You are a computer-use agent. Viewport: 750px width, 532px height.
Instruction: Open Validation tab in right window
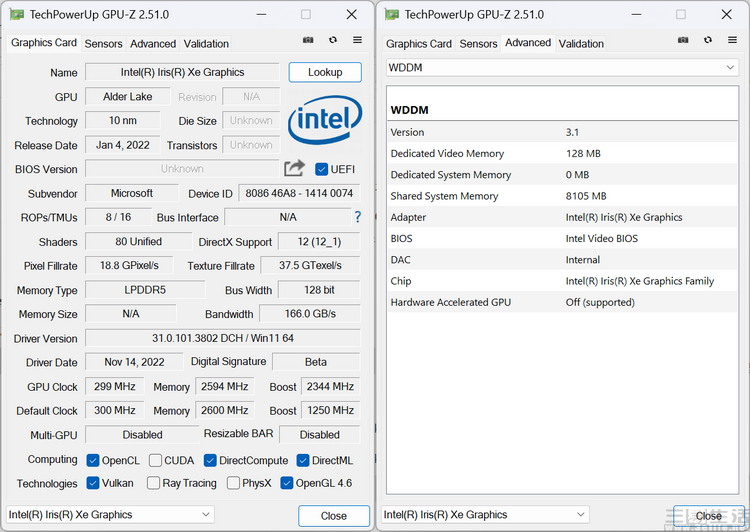coord(581,44)
